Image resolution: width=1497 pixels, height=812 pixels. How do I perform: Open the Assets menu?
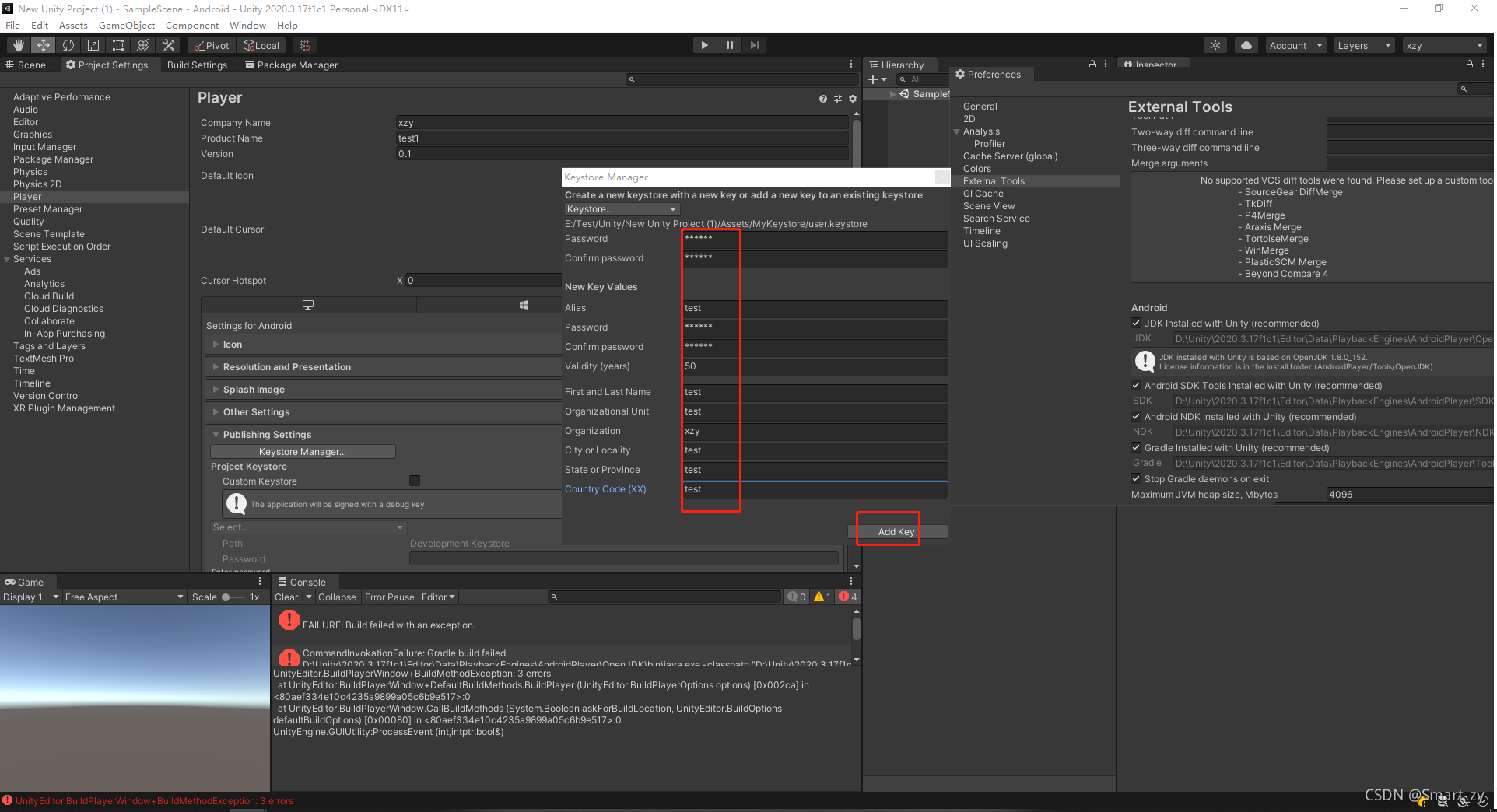pyautogui.click(x=73, y=25)
